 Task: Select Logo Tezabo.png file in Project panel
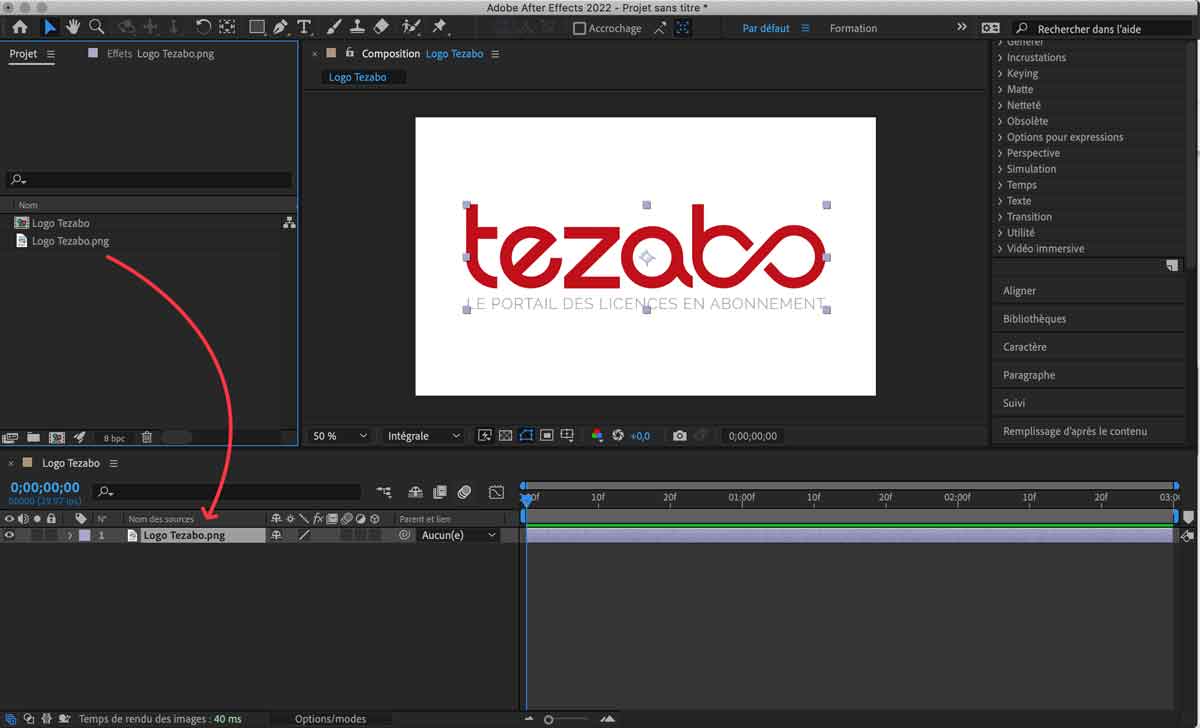(70, 241)
